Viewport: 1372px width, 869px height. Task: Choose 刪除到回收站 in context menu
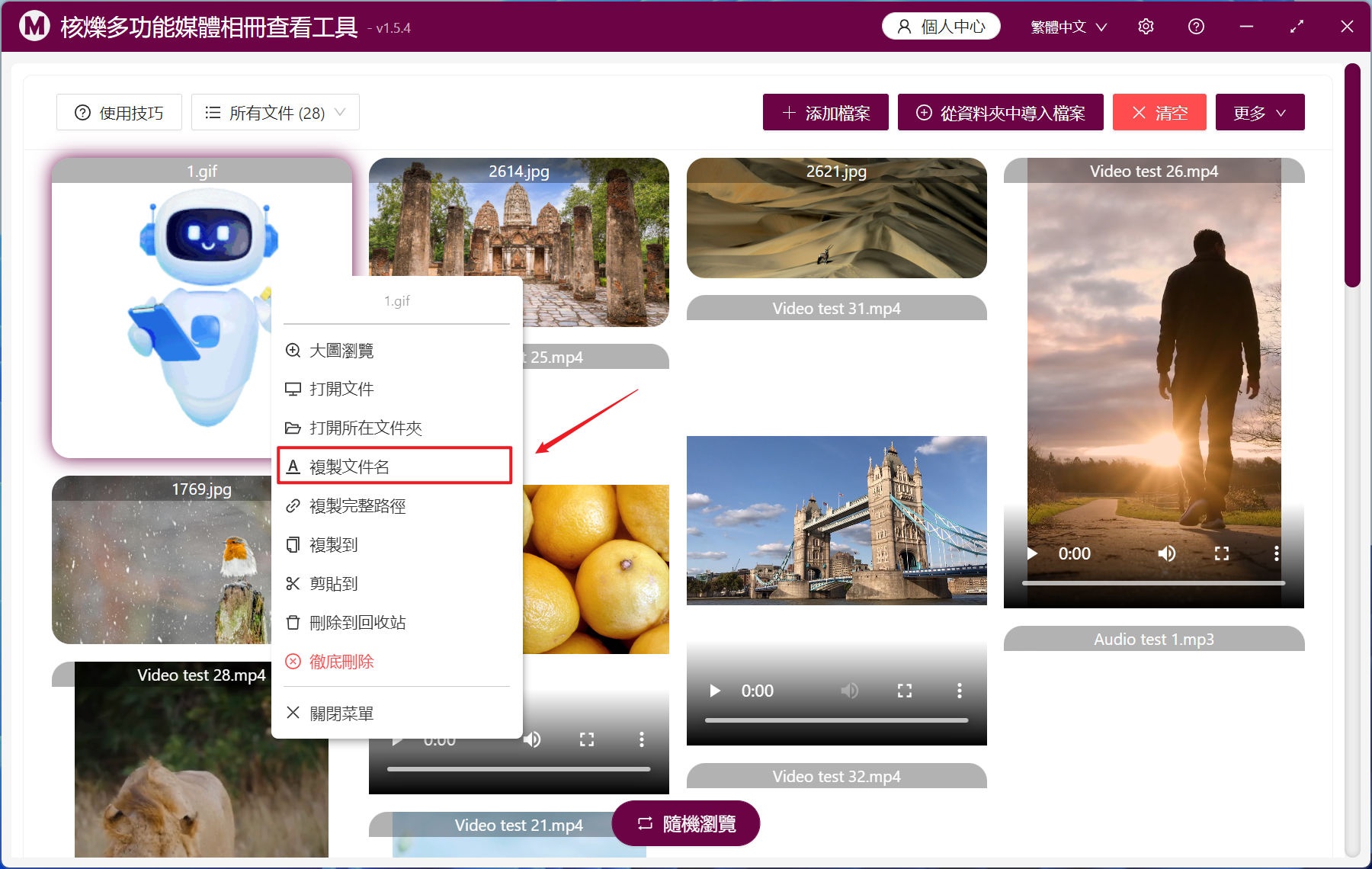pos(396,622)
